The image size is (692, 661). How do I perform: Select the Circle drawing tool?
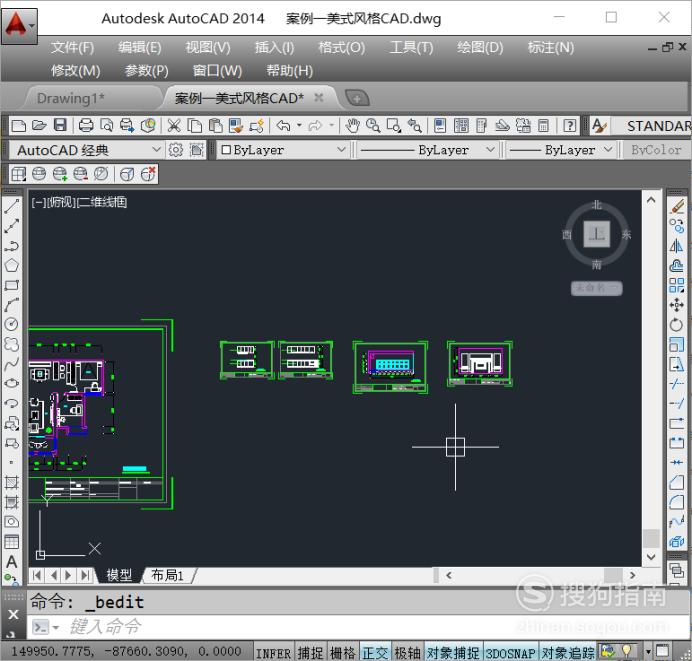(12, 324)
